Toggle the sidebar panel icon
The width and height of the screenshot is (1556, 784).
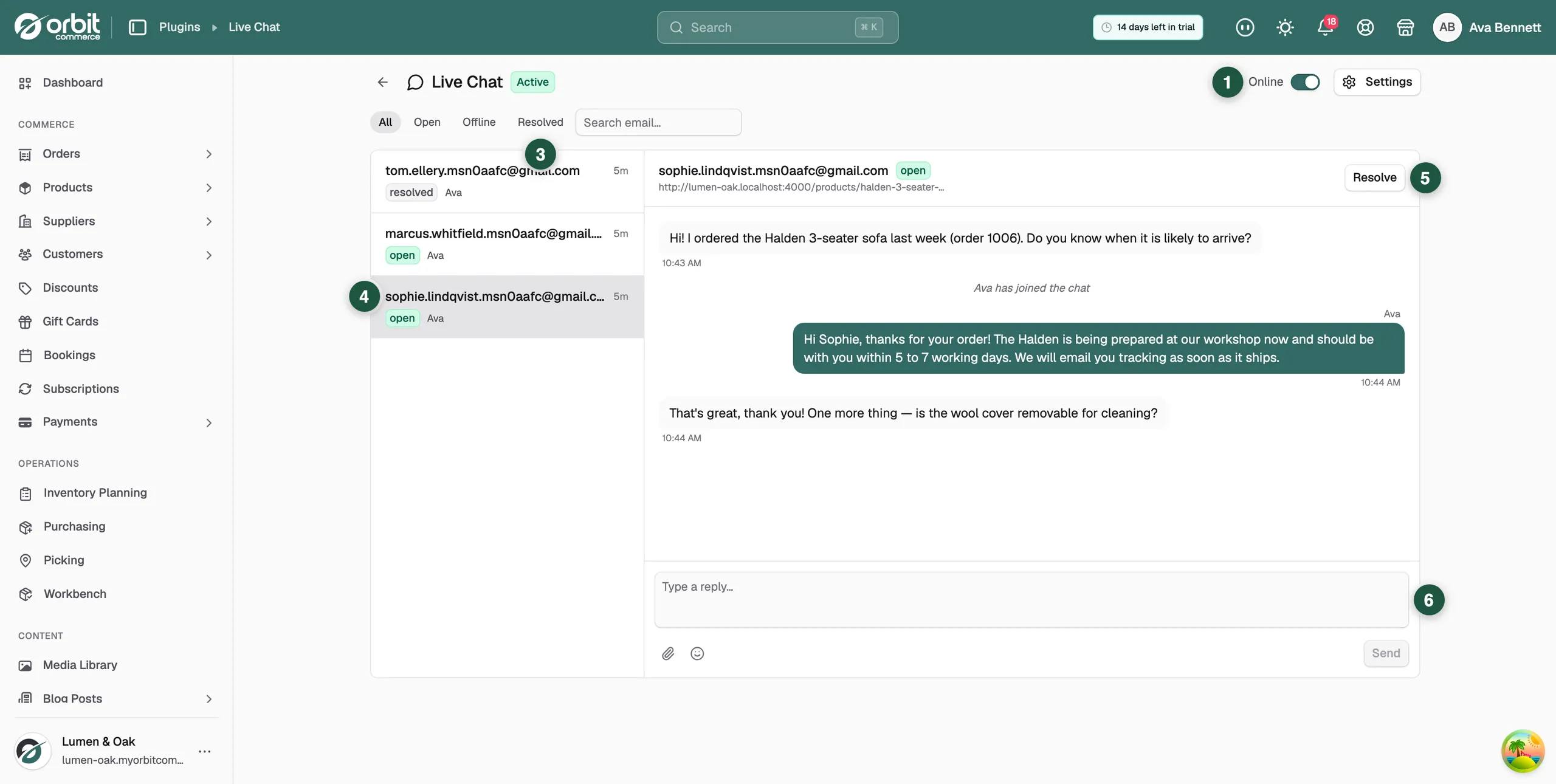click(137, 27)
